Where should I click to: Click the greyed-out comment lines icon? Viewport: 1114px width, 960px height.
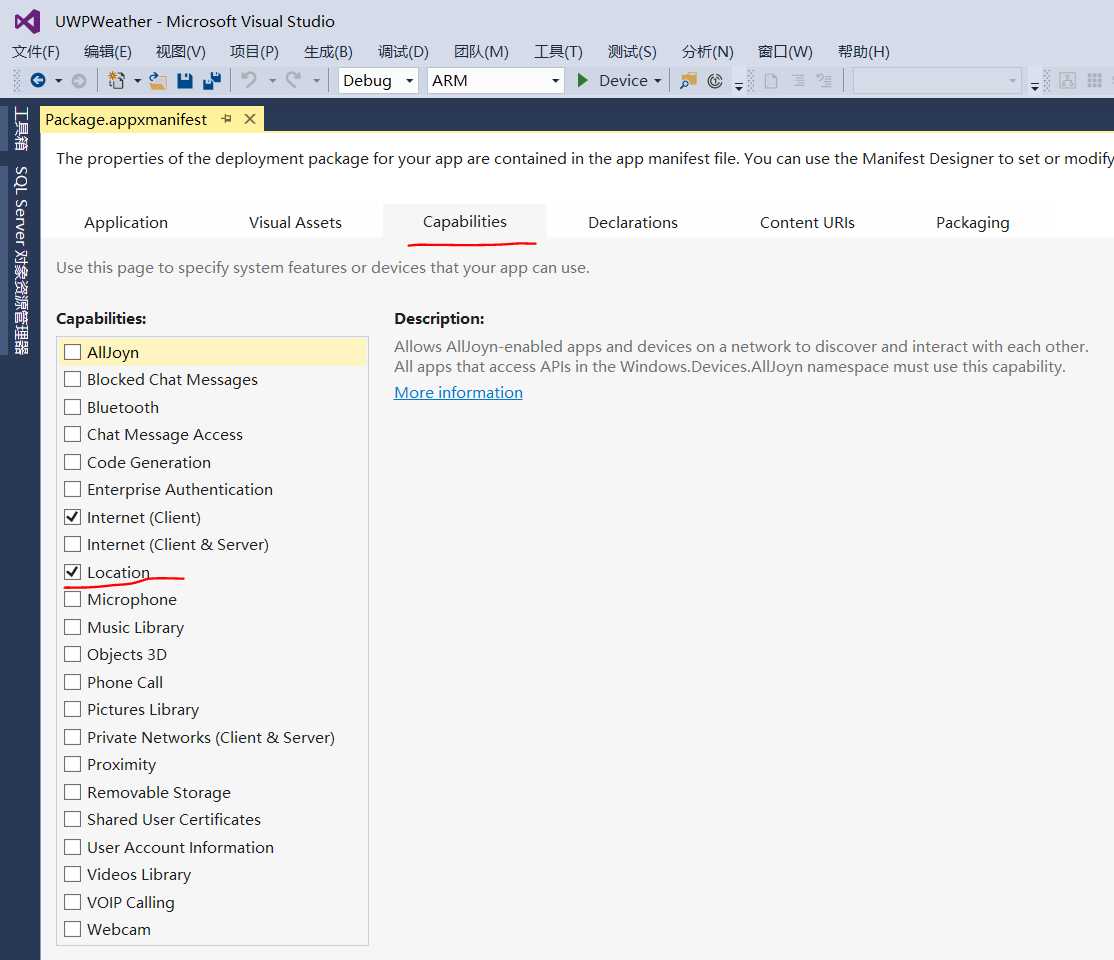pos(824,81)
